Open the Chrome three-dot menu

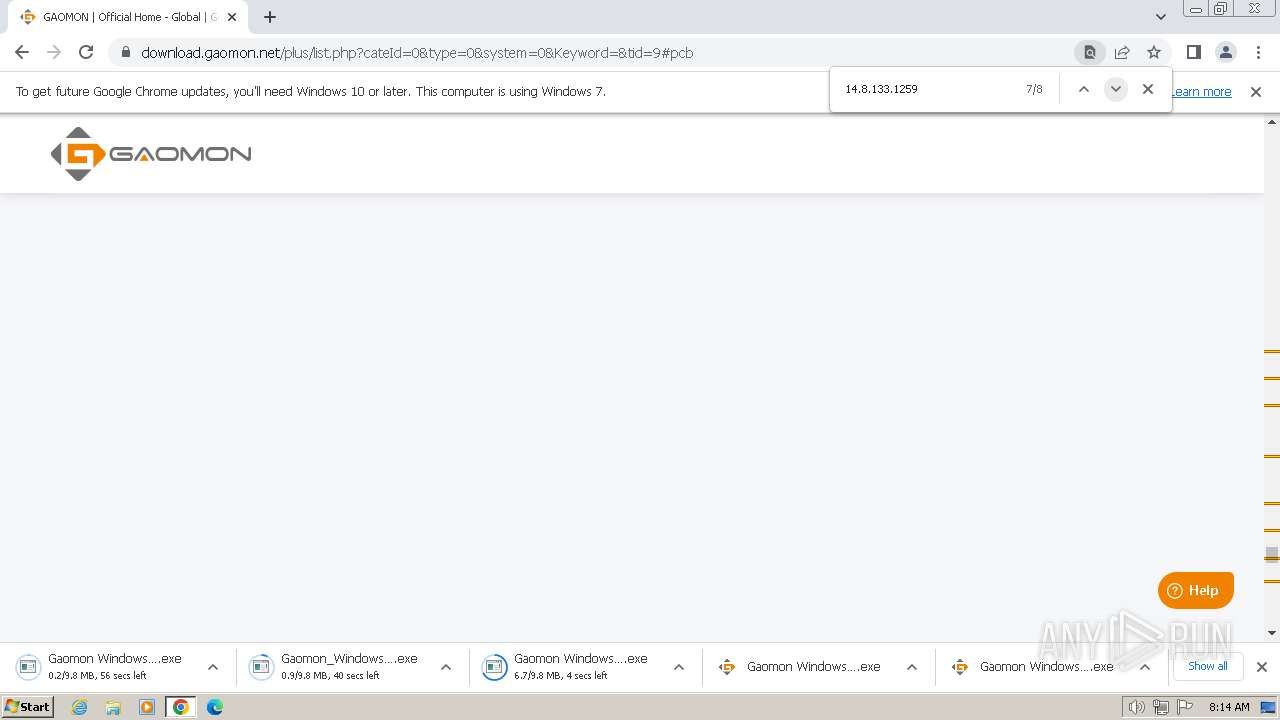pos(1258,52)
